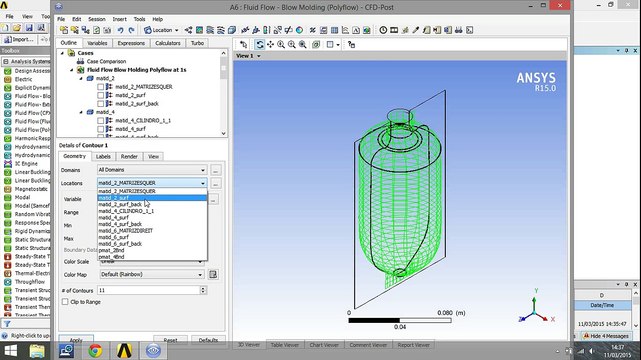Click the Table insert icon
Screen dimensions: 641x360
(334, 30)
